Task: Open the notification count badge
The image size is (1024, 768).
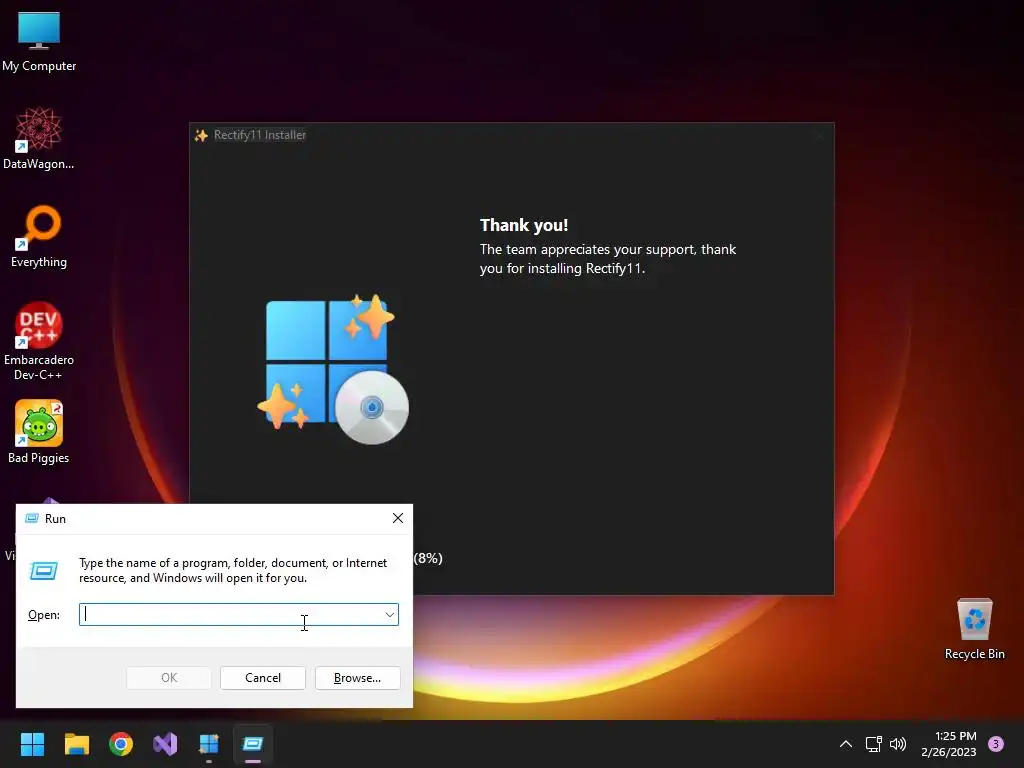Action: point(996,744)
